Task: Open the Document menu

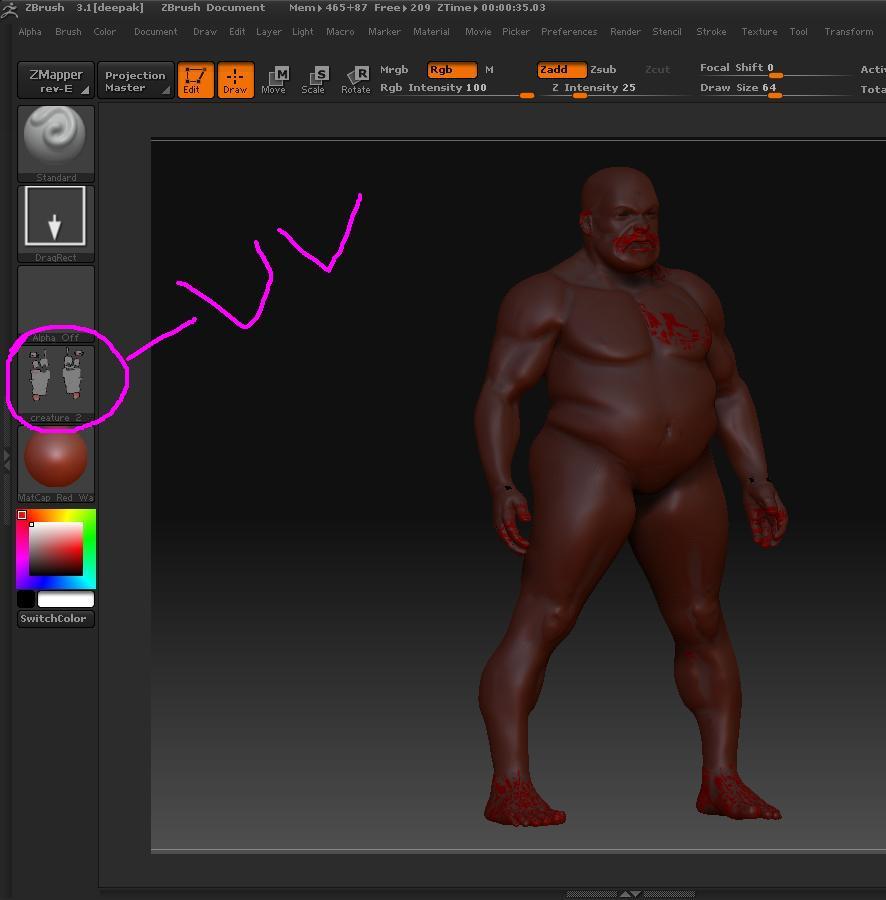Action: pos(156,32)
